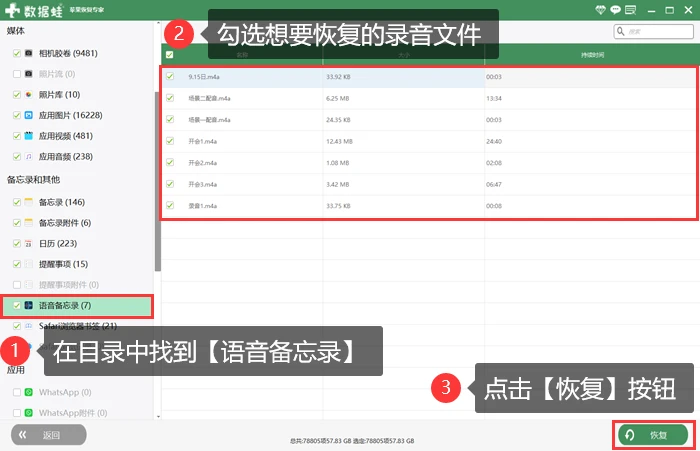
Task: Toggle the select-all checkbox in table header
Action: 170,54
